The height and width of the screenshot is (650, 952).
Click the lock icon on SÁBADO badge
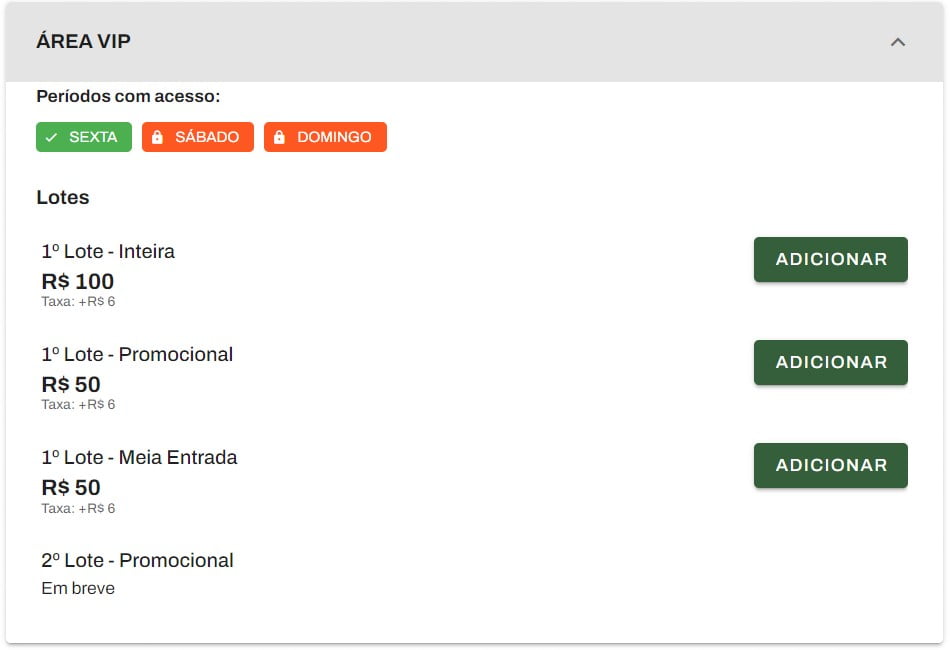click(x=157, y=137)
